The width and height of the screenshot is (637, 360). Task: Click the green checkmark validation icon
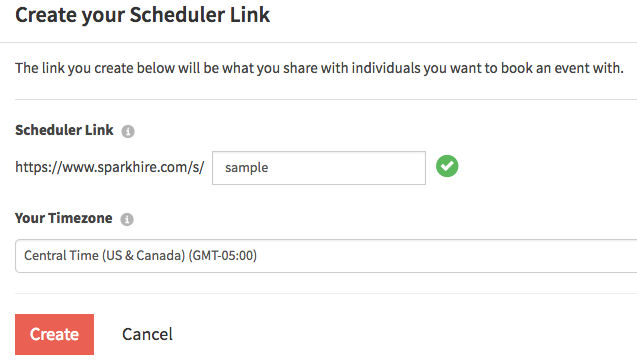(447, 166)
